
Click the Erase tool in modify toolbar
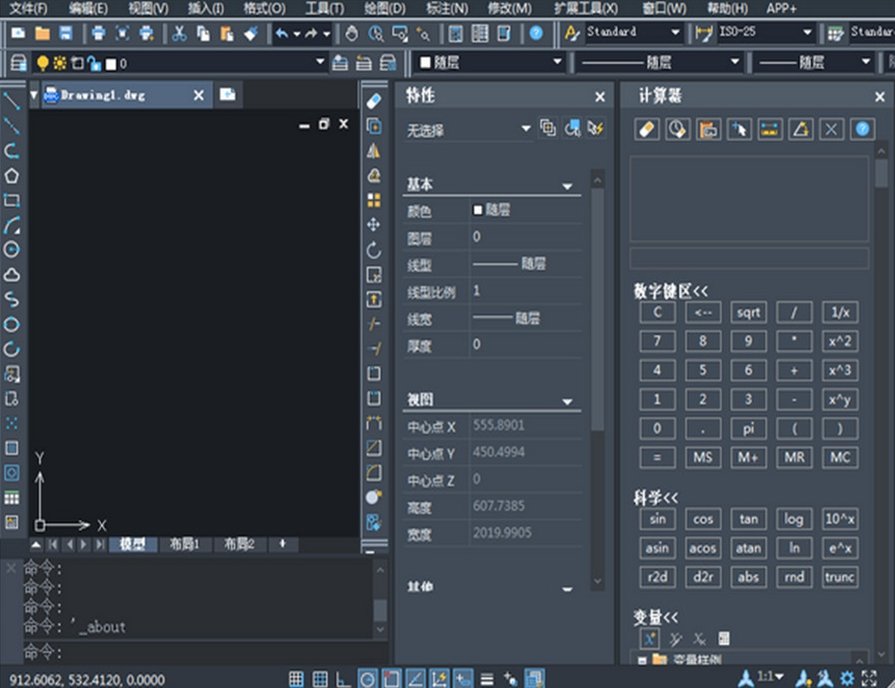point(374,101)
